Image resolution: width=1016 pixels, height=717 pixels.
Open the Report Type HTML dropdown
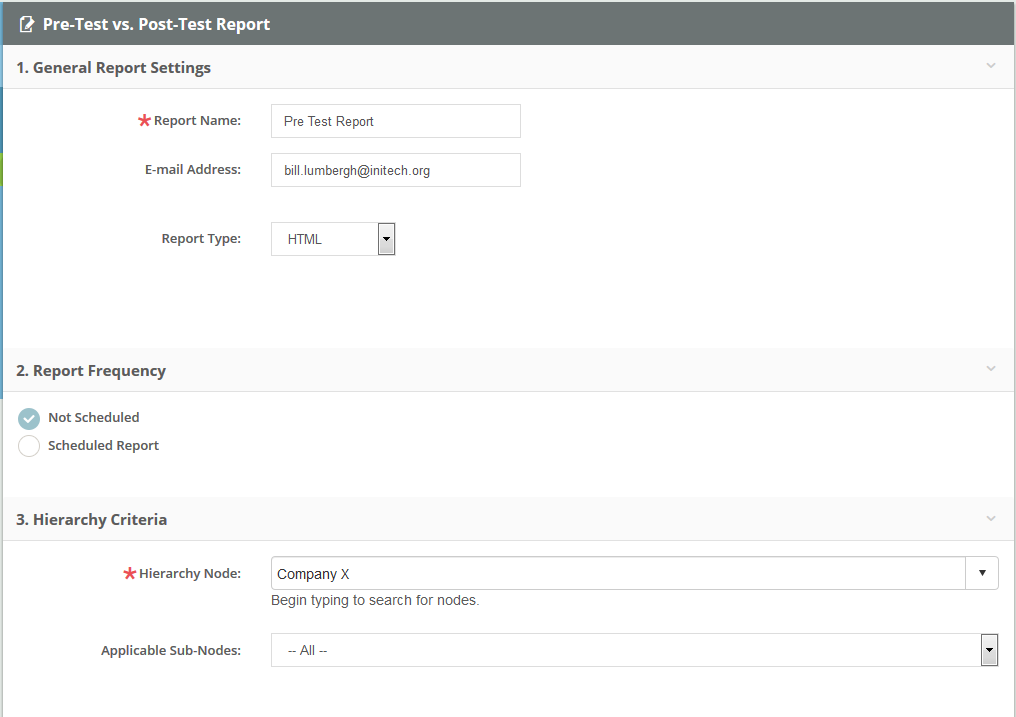386,239
